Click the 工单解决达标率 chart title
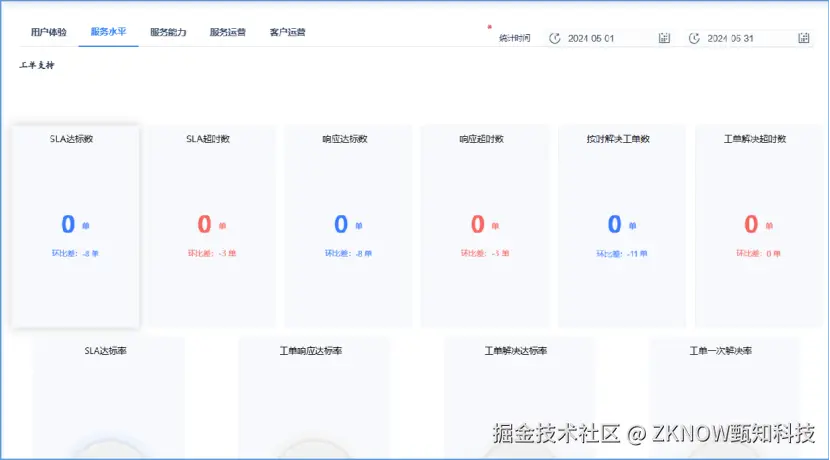Image resolution: width=830 pixels, height=460 pixels. click(x=516, y=350)
